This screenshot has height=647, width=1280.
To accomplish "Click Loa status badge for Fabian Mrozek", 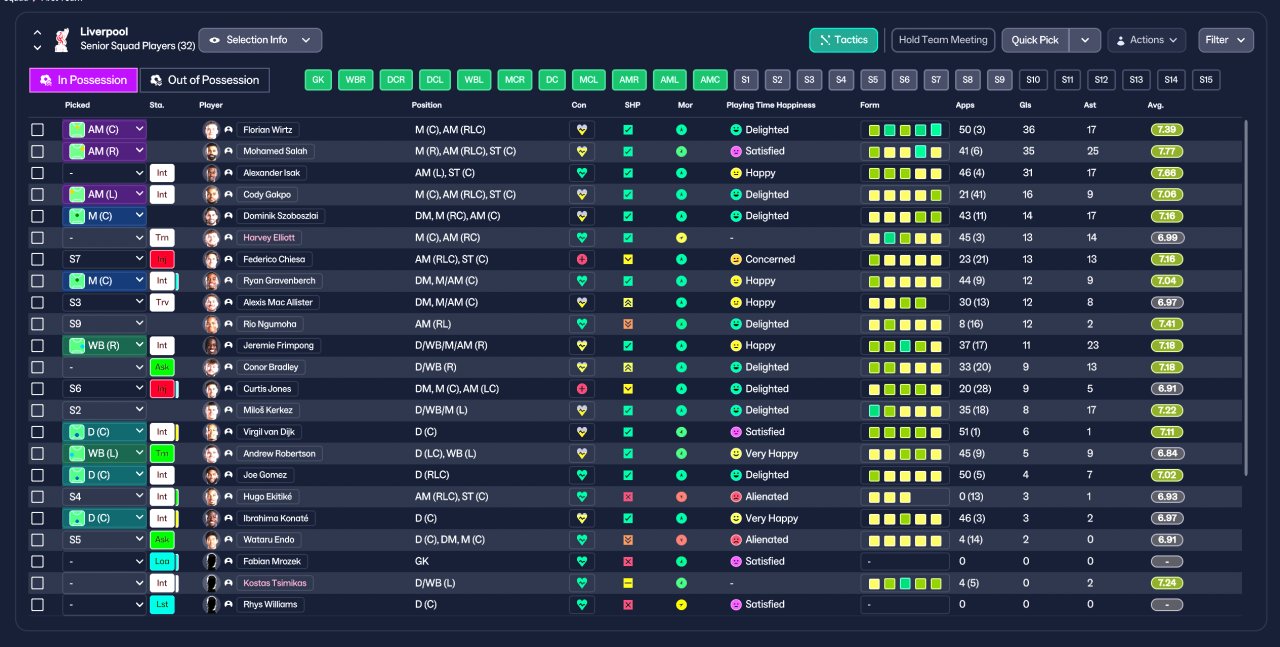I will [x=162, y=562].
